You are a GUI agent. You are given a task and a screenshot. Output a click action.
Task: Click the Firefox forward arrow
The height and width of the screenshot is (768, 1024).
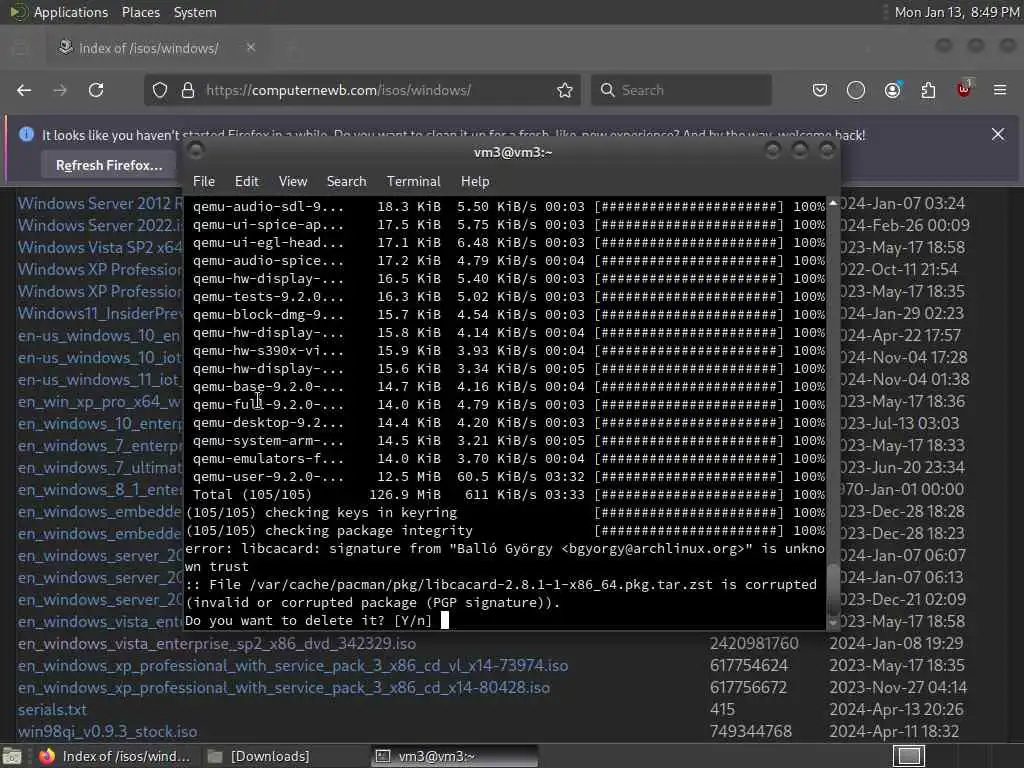(60, 90)
